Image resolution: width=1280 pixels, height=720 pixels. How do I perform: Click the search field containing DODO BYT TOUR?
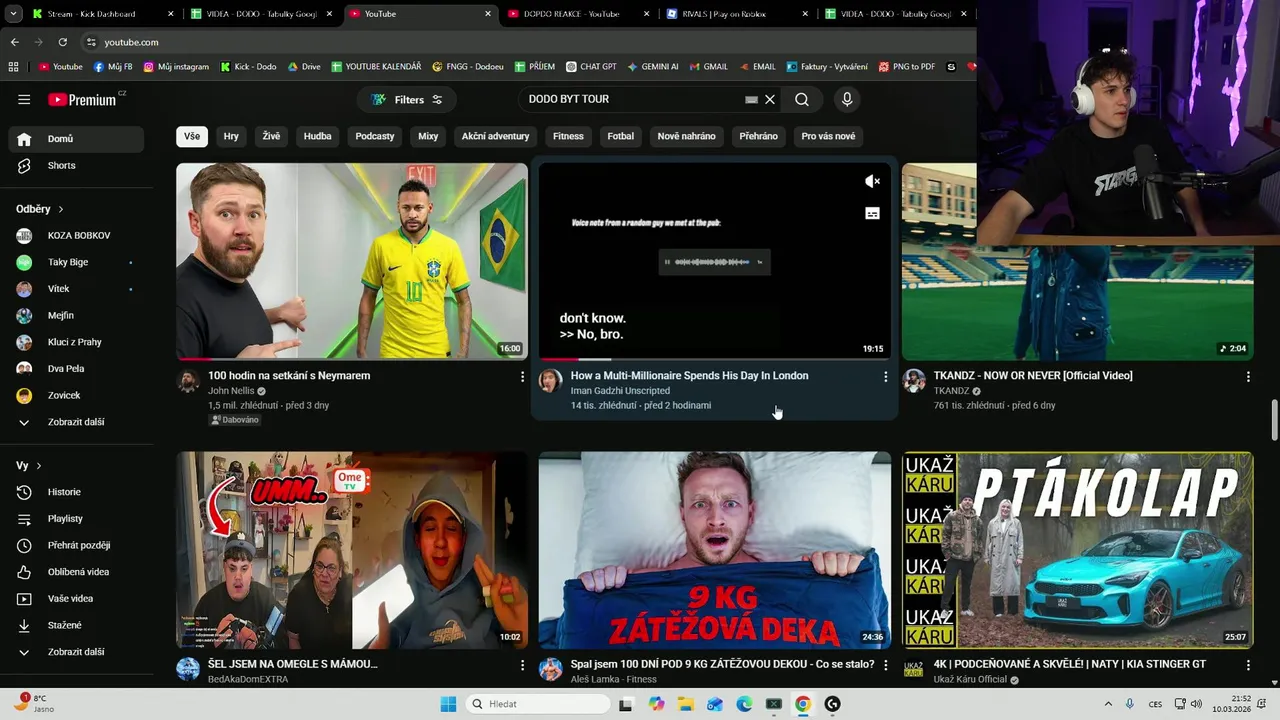[635, 99]
